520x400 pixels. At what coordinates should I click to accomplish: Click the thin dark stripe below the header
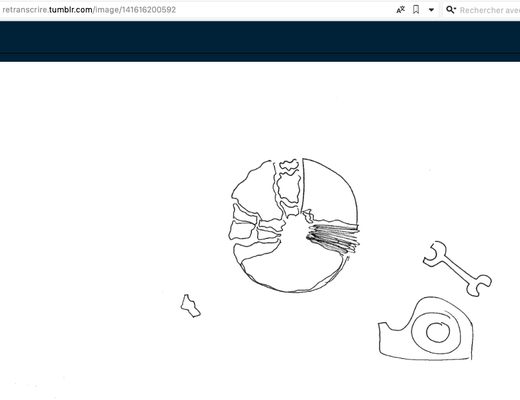point(260,57)
